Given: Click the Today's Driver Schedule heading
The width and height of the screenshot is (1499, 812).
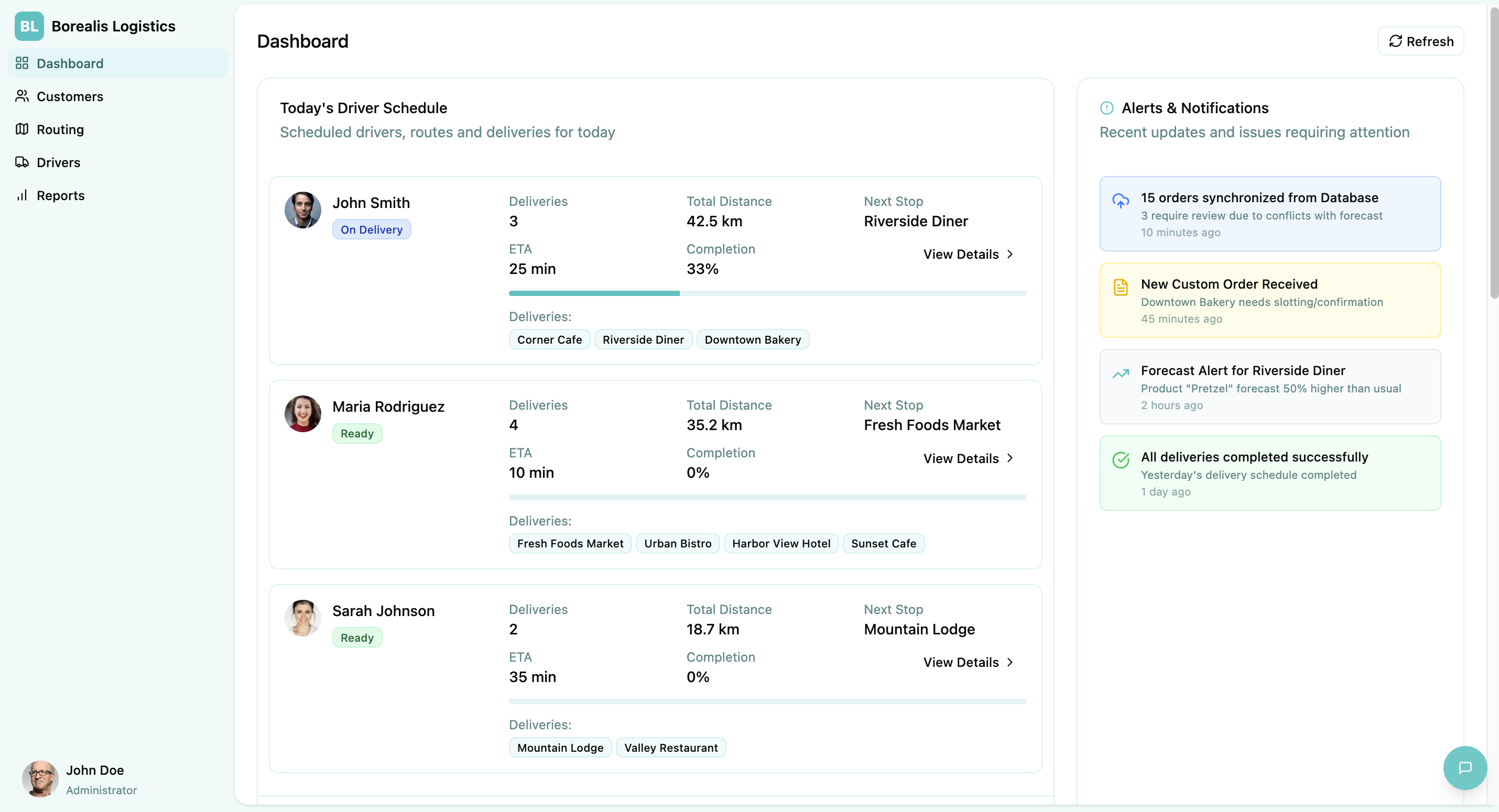Looking at the screenshot, I should point(363,108).
